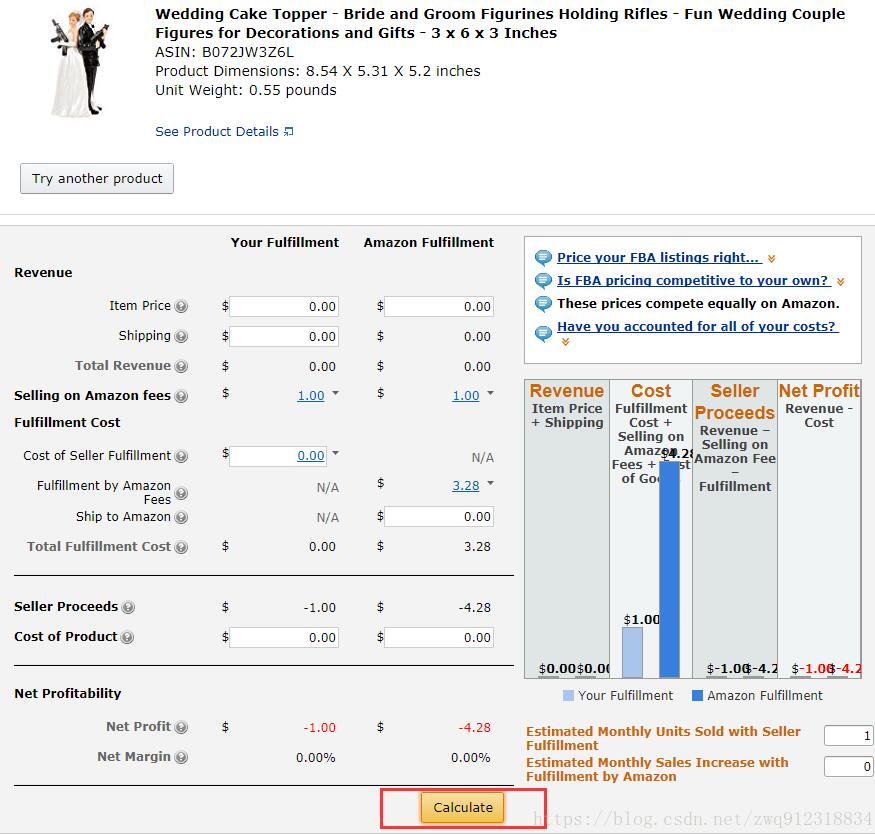Viewport: 875px width, 835px height.
Task: Expand Your Fulfillment selling fees dropdown arrow
Action: pyautogui.click(x=335, y=393)
